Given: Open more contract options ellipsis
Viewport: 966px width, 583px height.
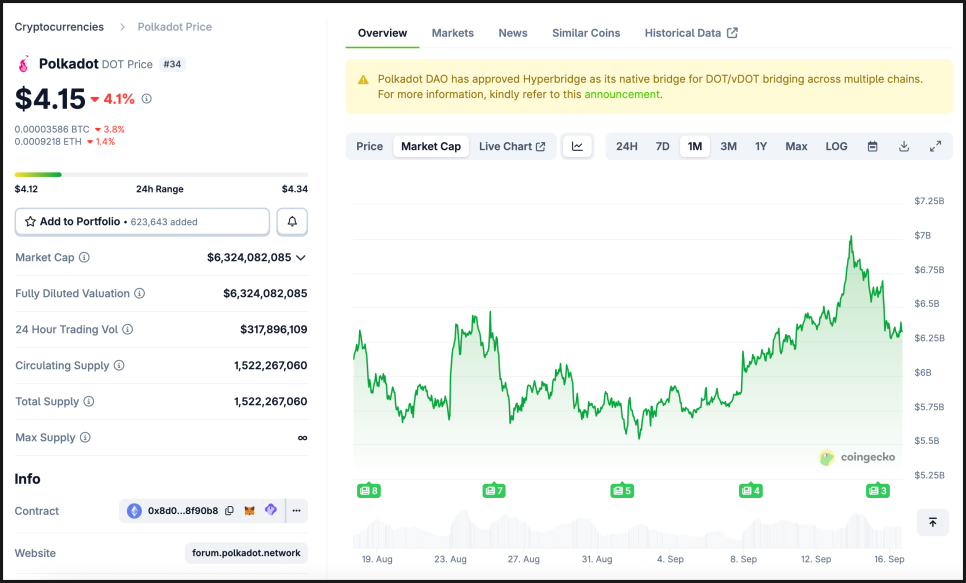Looking at the screenshot, I should tap(296, 511).
